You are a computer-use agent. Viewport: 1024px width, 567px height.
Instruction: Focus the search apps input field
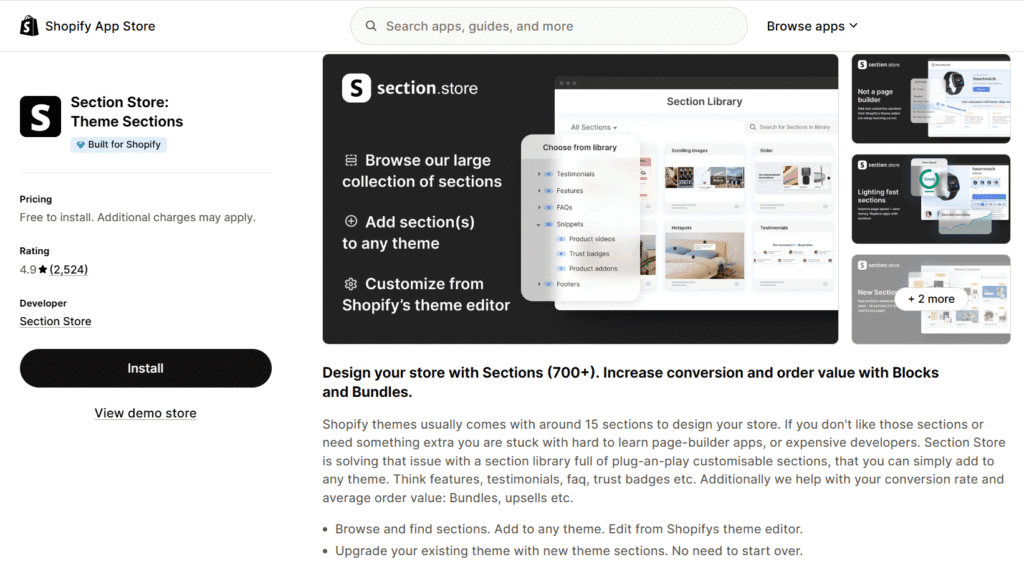[x=549, y=26]
